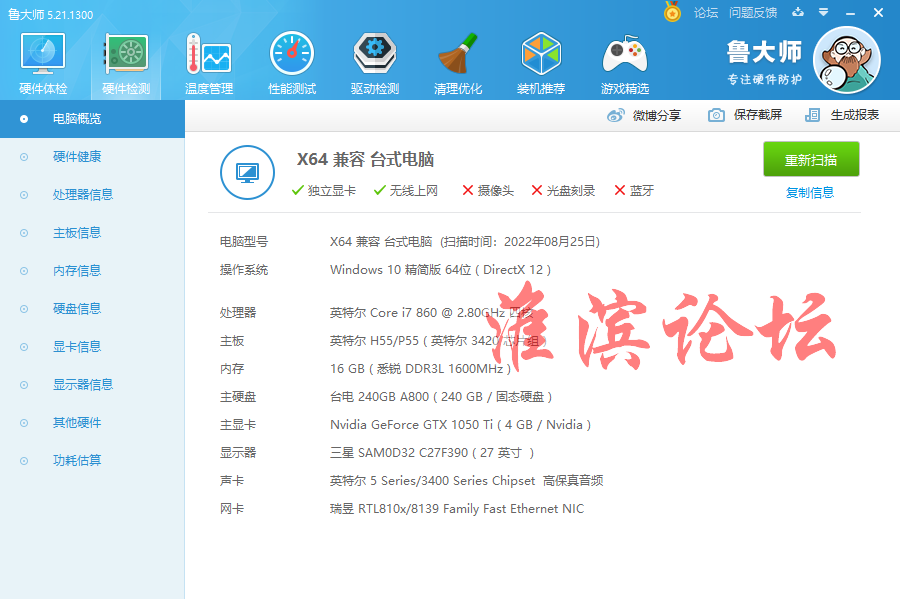
Task: Click the 蓝牙 unavailable indicator
Action: click(x=634, y=190)
